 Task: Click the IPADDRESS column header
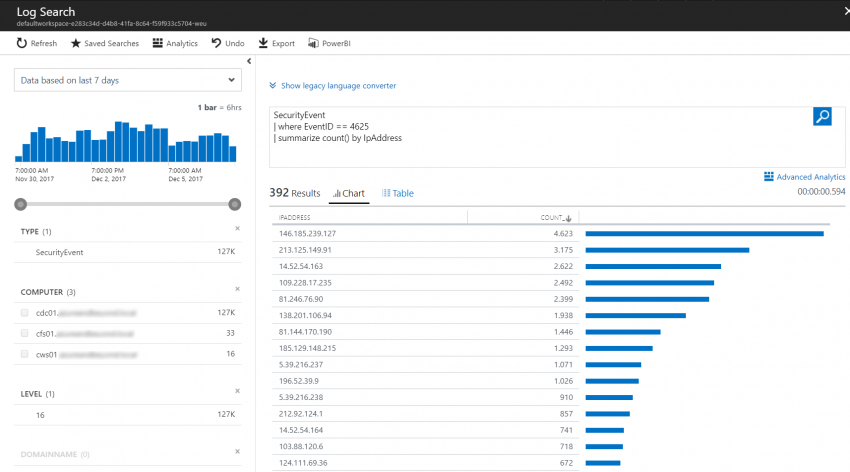tap(294, 218)
